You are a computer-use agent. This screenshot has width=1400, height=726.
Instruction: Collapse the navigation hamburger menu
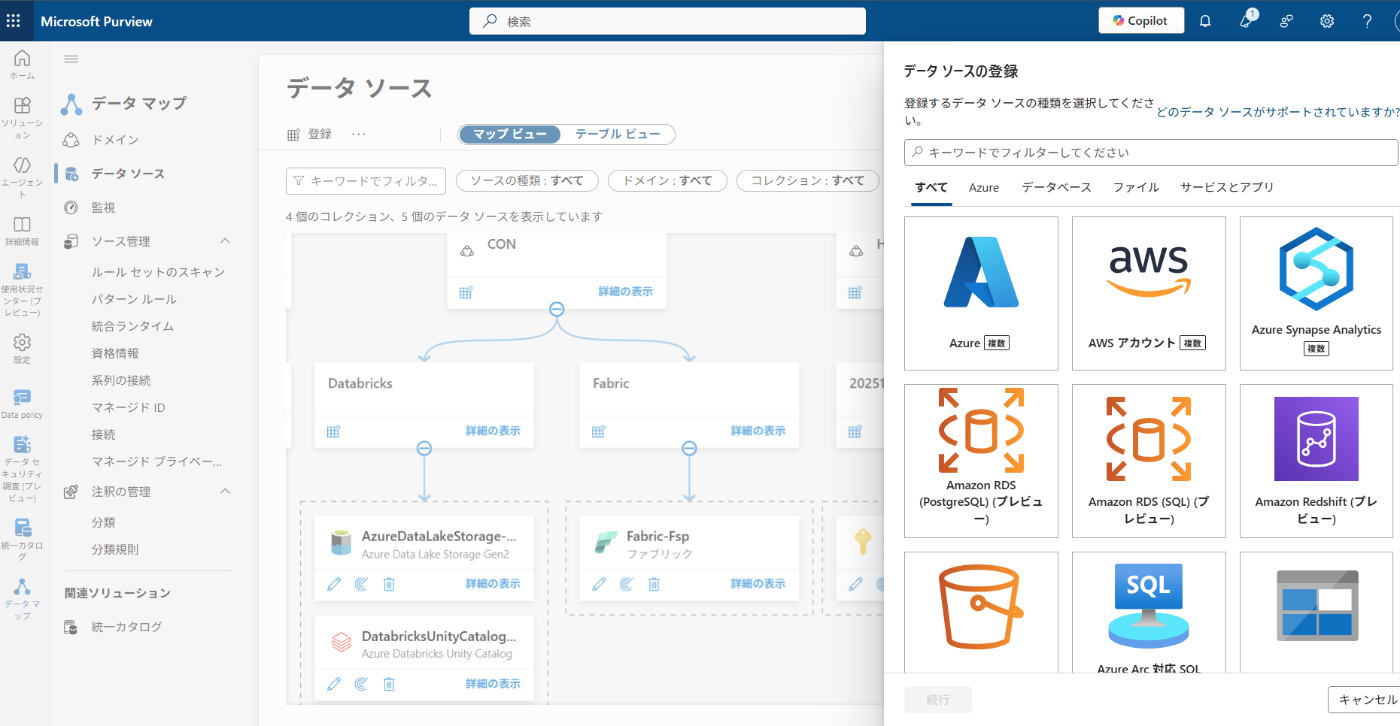click(71, 59)
